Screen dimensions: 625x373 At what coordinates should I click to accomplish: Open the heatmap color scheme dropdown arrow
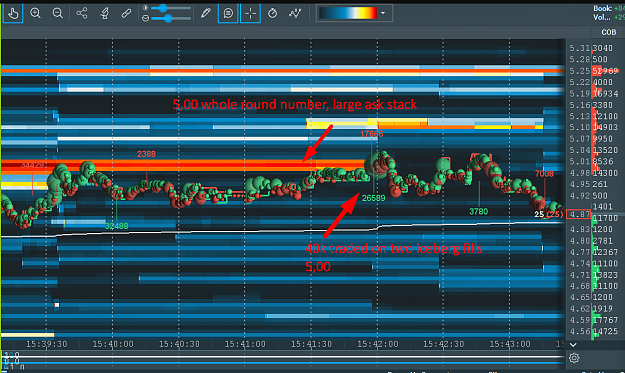[x=383, y=13]
